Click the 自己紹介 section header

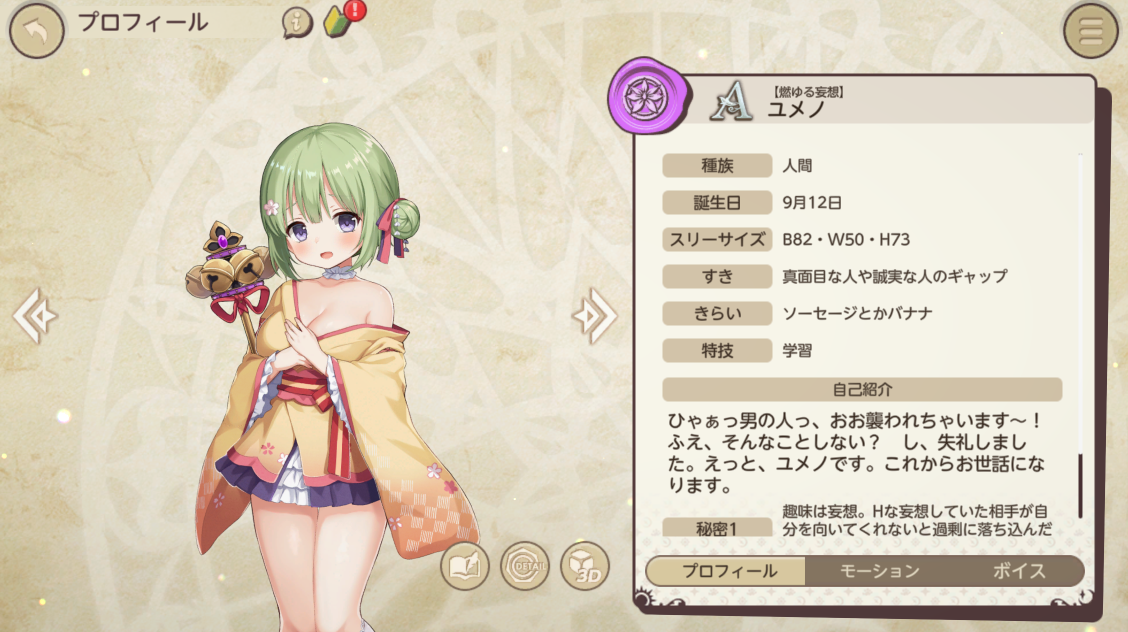click(x=862, y=389)
